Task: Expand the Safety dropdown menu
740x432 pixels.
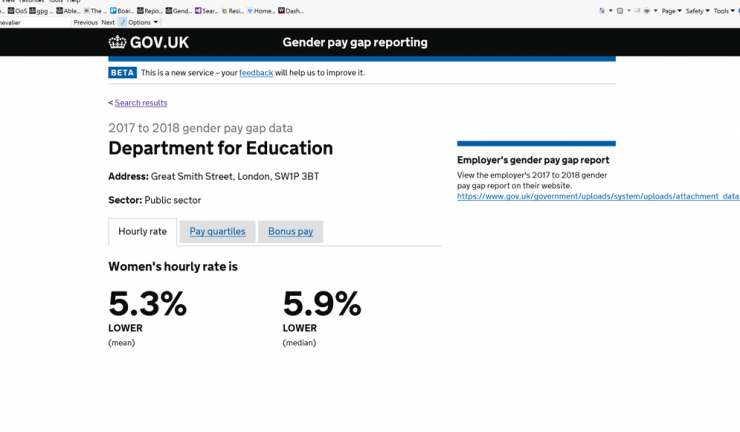Action: tap(698, 11)
